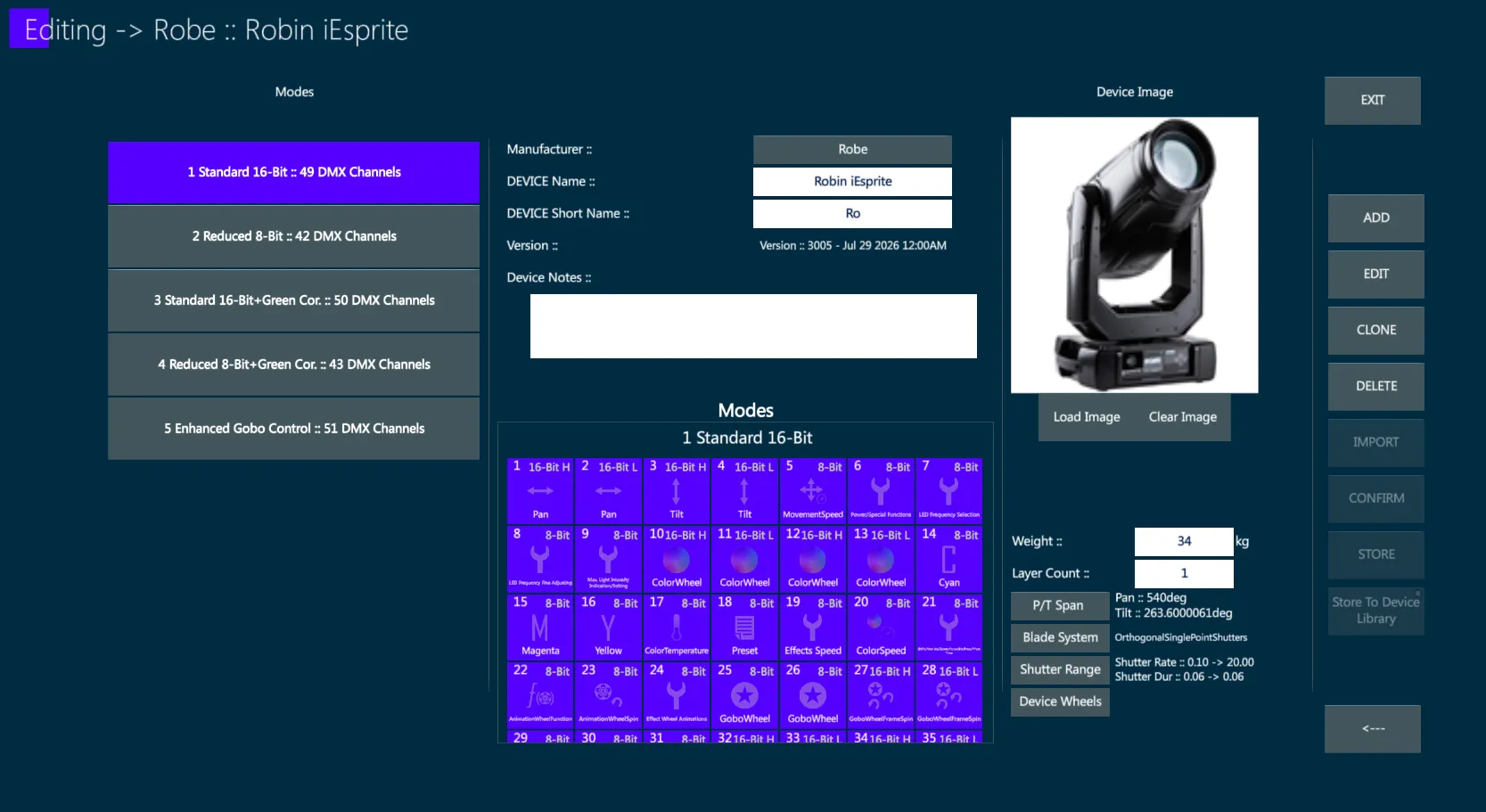The width and height of the screenshot is (1486, 812).
Task: Click the EDIT button
Action: [x=1376, y=275]
